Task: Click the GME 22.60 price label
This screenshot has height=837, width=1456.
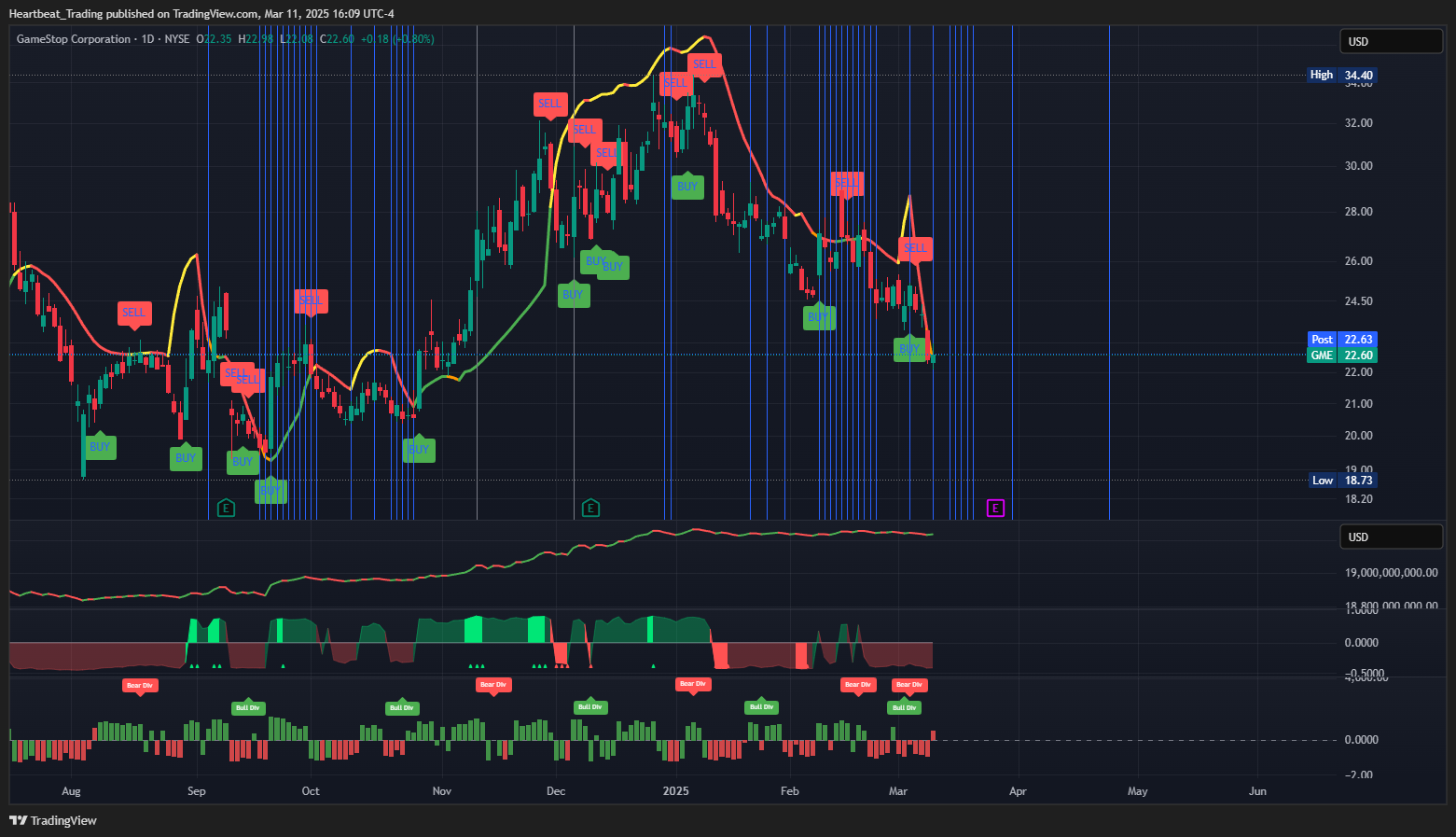Action: [1342, 356]
